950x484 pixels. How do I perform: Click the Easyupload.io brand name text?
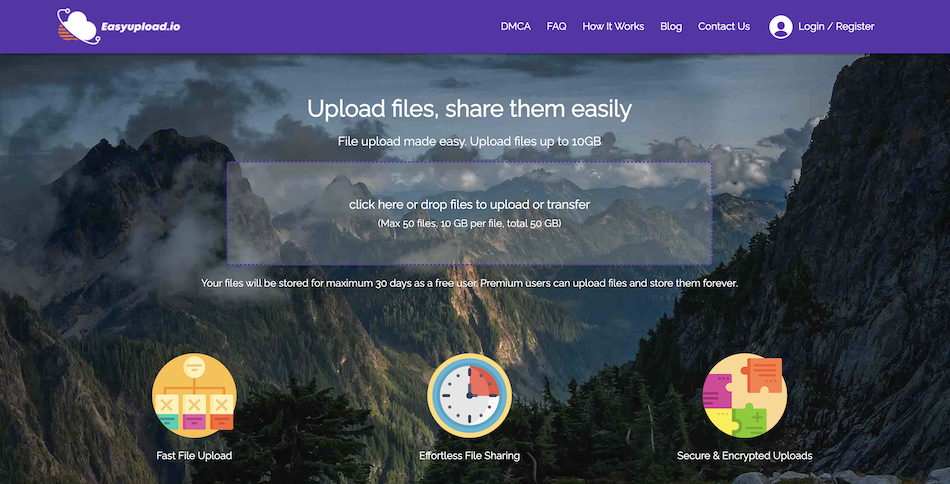coord(141,27)
